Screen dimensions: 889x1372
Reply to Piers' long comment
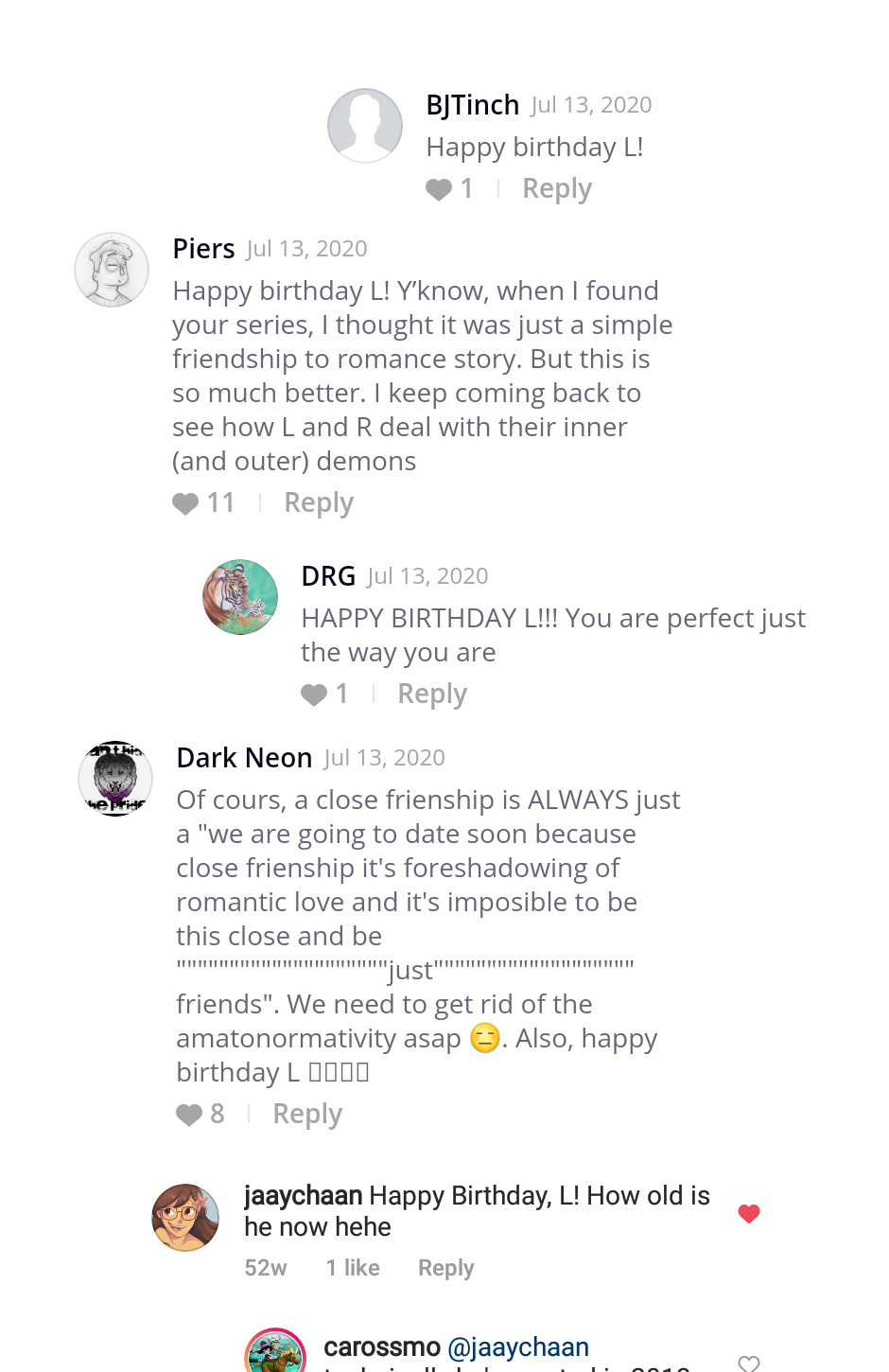click(319, 503)
